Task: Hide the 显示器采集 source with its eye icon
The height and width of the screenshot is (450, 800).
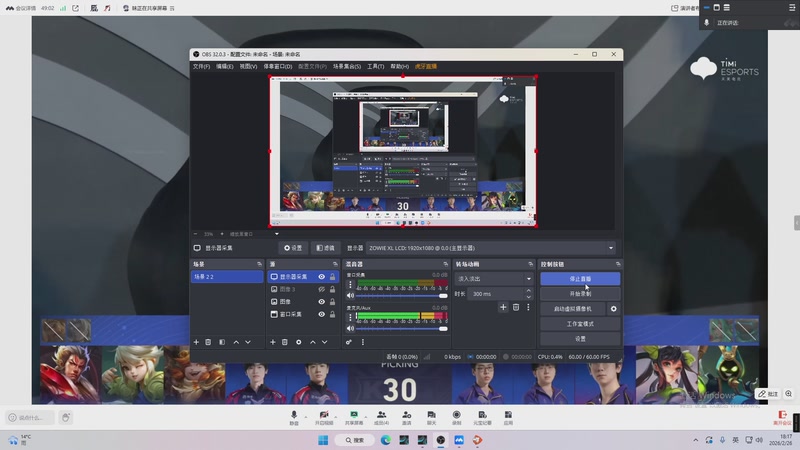Action: tap(321, 277)
